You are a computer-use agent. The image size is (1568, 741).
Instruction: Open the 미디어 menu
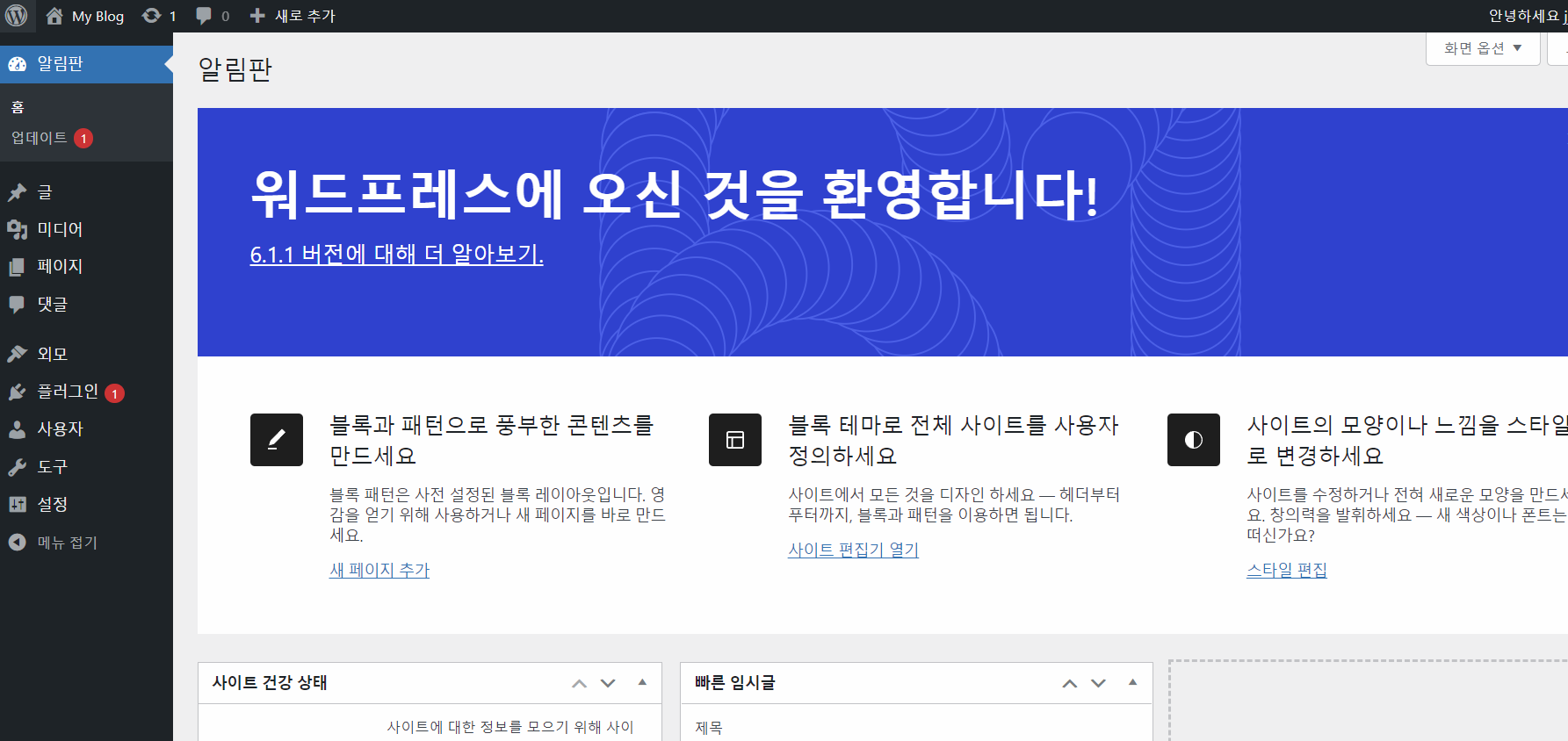tap(86, 230)
